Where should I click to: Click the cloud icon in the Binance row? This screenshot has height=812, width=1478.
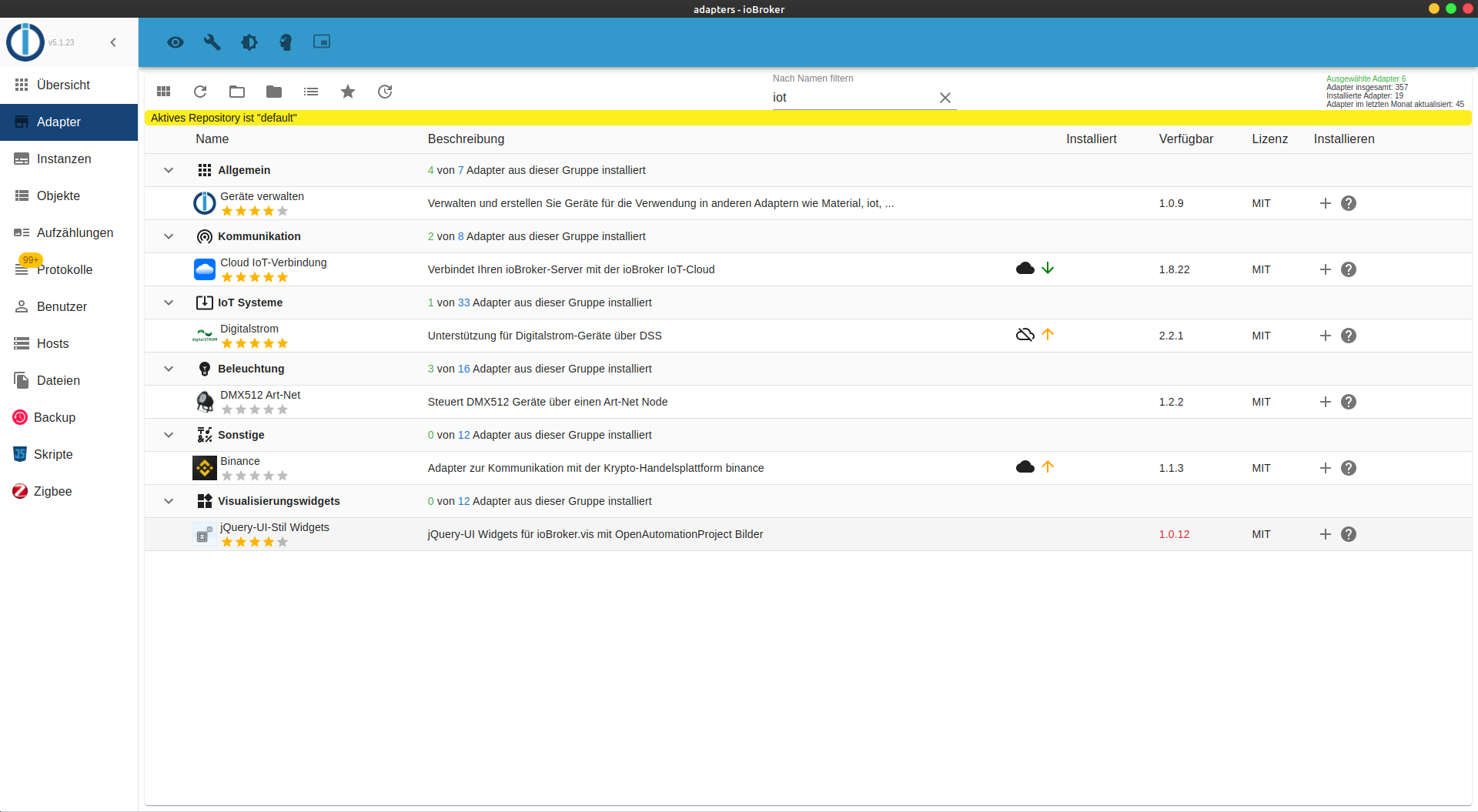coord(1025,466)
